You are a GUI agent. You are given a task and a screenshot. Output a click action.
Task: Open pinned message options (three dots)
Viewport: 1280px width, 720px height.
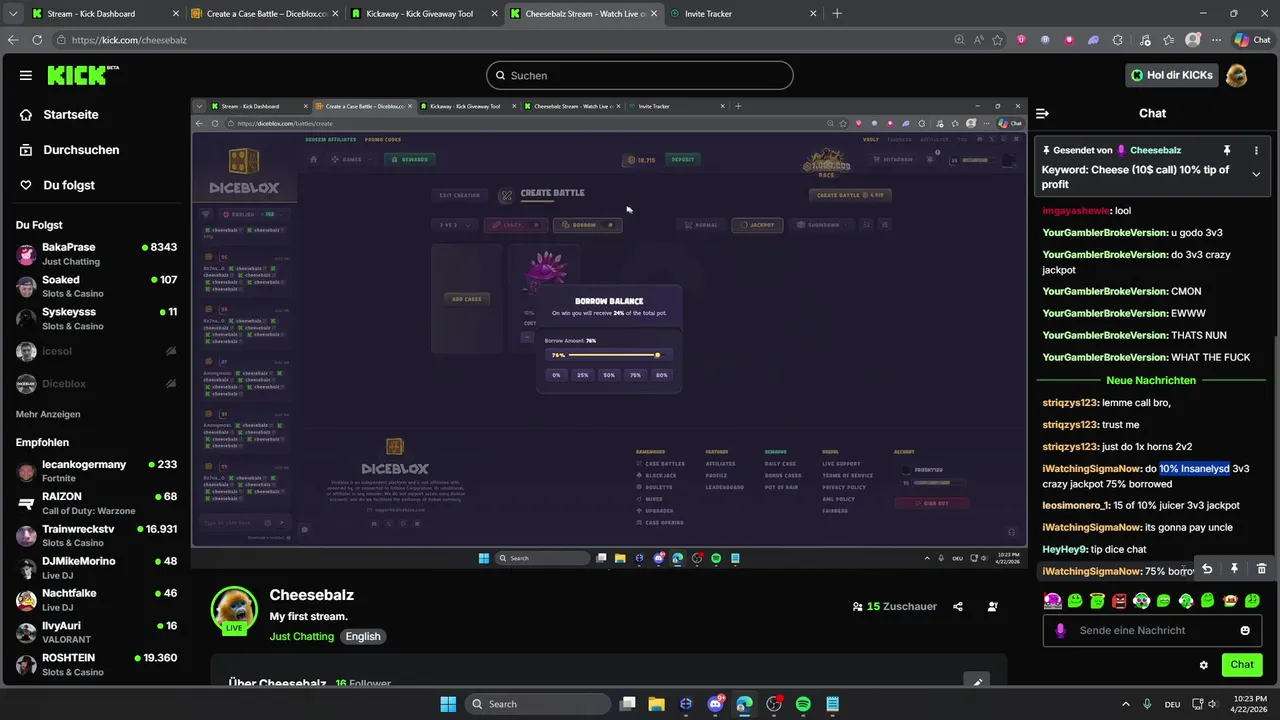pyautogui.click(x=1256, y=150)
